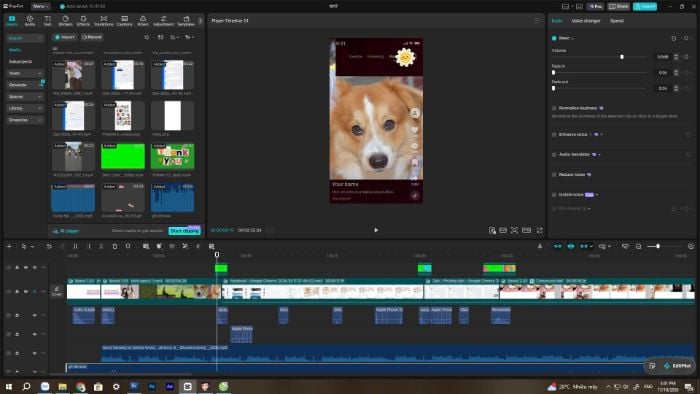Open the Text tool tab
Image resolution: width=700 pixels, height=394 pixels.
(47, 21)
